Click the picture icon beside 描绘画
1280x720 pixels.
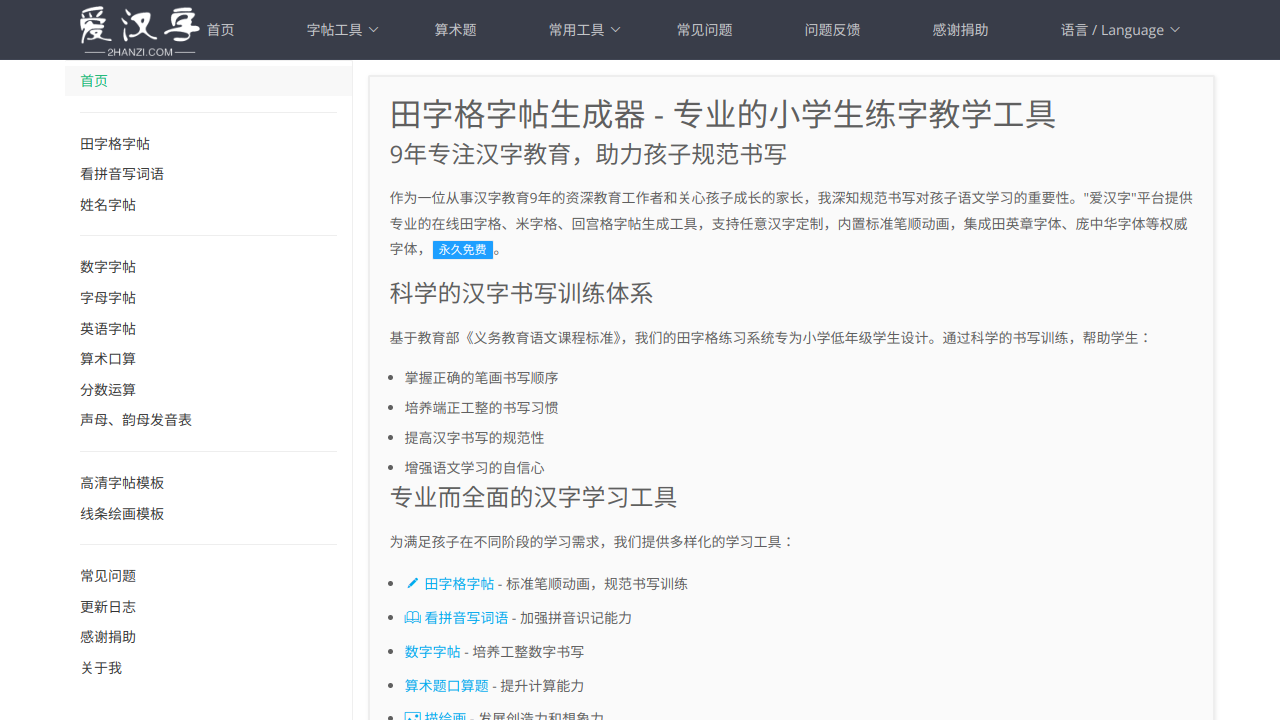pos(411,716)
